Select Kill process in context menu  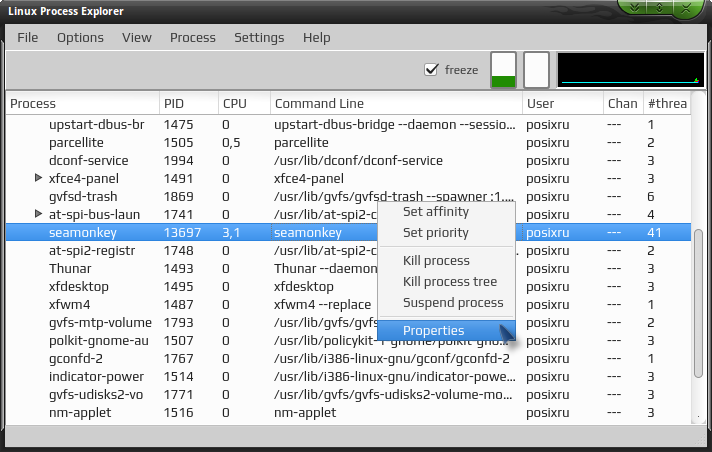click(x=436, y=261)
